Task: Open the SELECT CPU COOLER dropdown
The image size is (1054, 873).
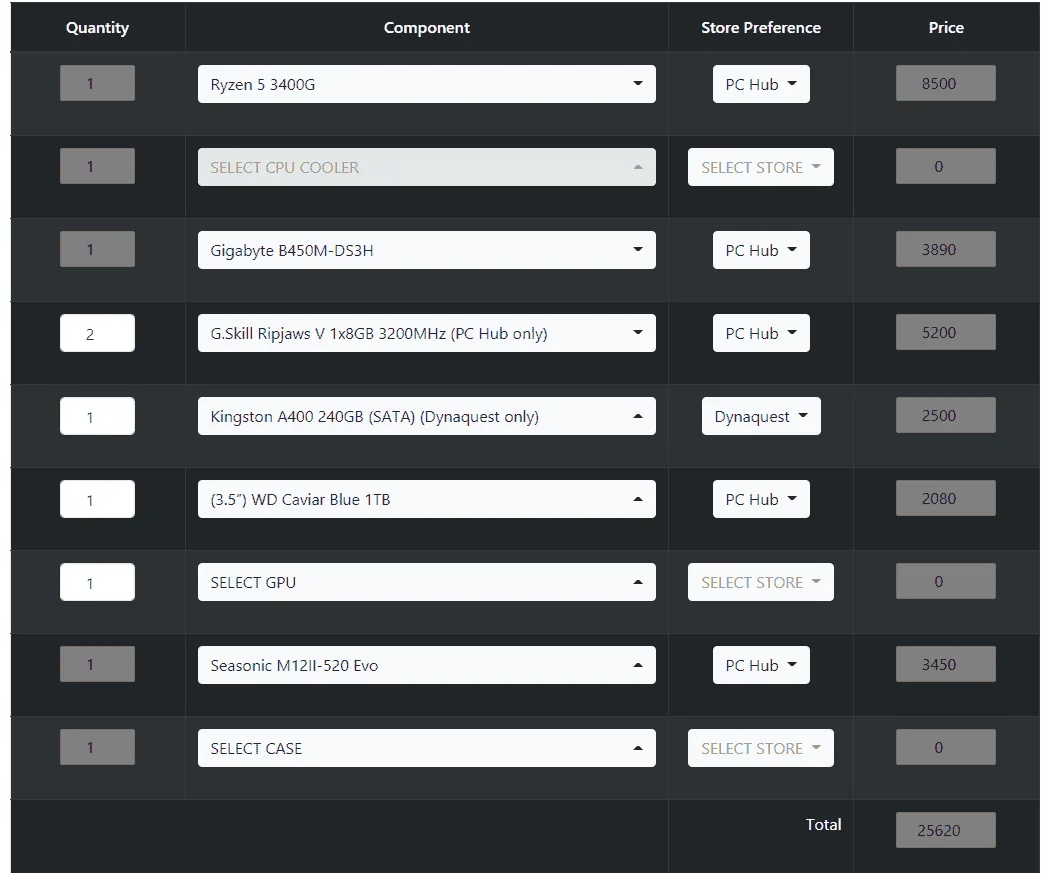Action: (426, 167)
